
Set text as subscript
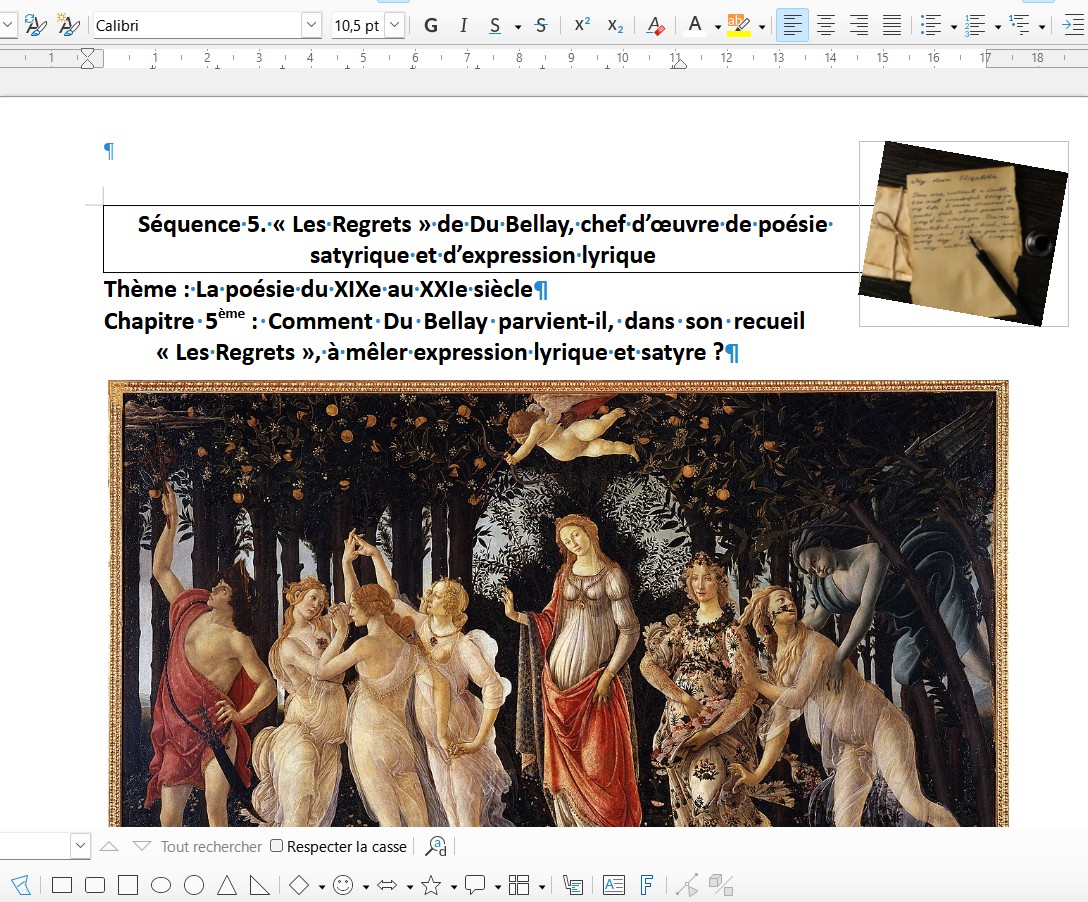point(615,26)
